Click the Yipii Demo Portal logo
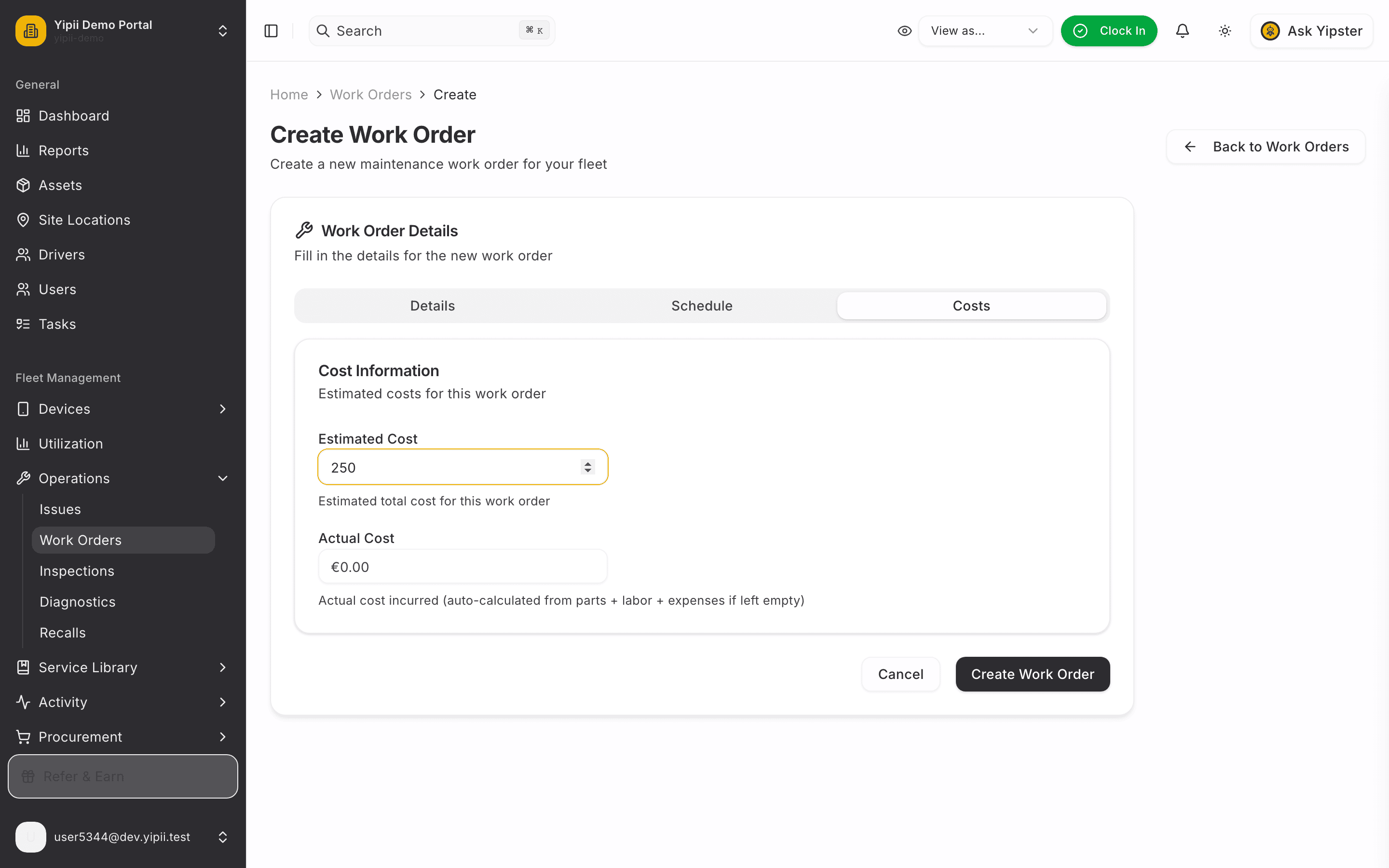 31,31
